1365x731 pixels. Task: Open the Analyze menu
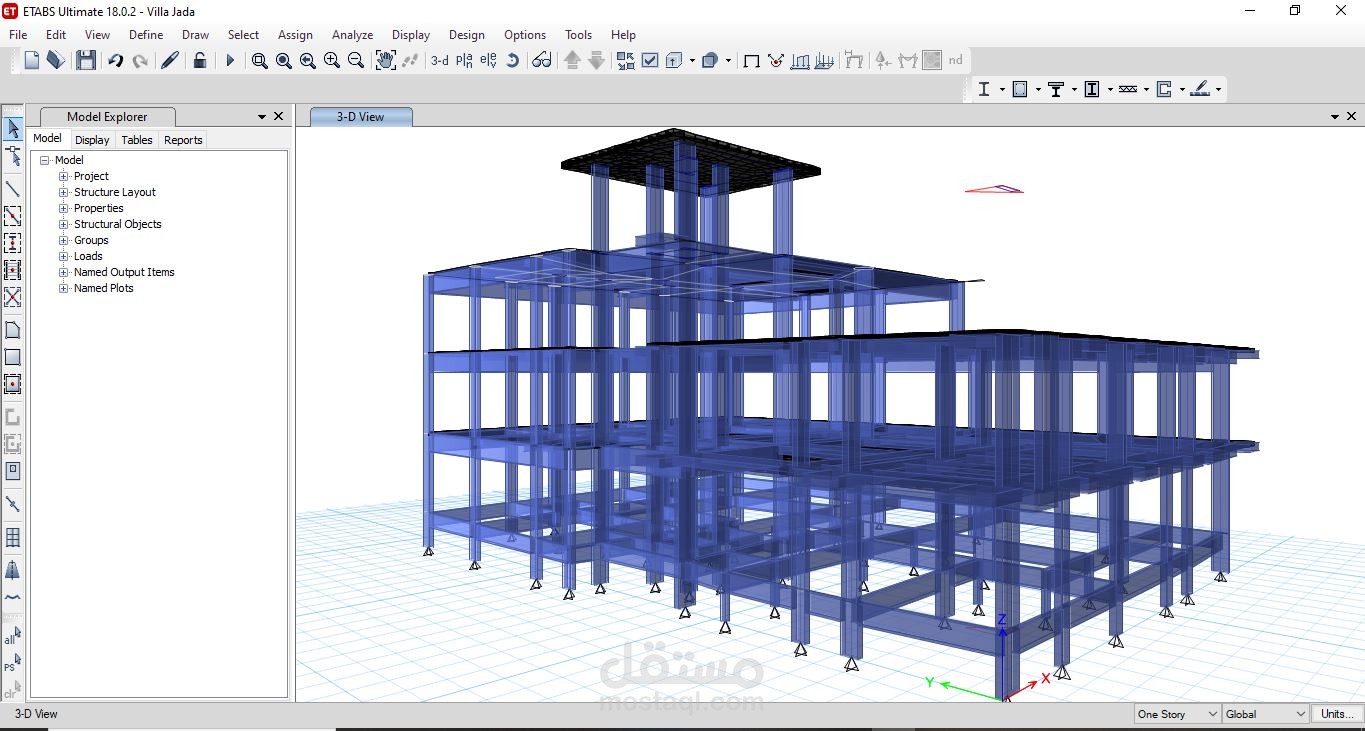[x=352, y=34]
